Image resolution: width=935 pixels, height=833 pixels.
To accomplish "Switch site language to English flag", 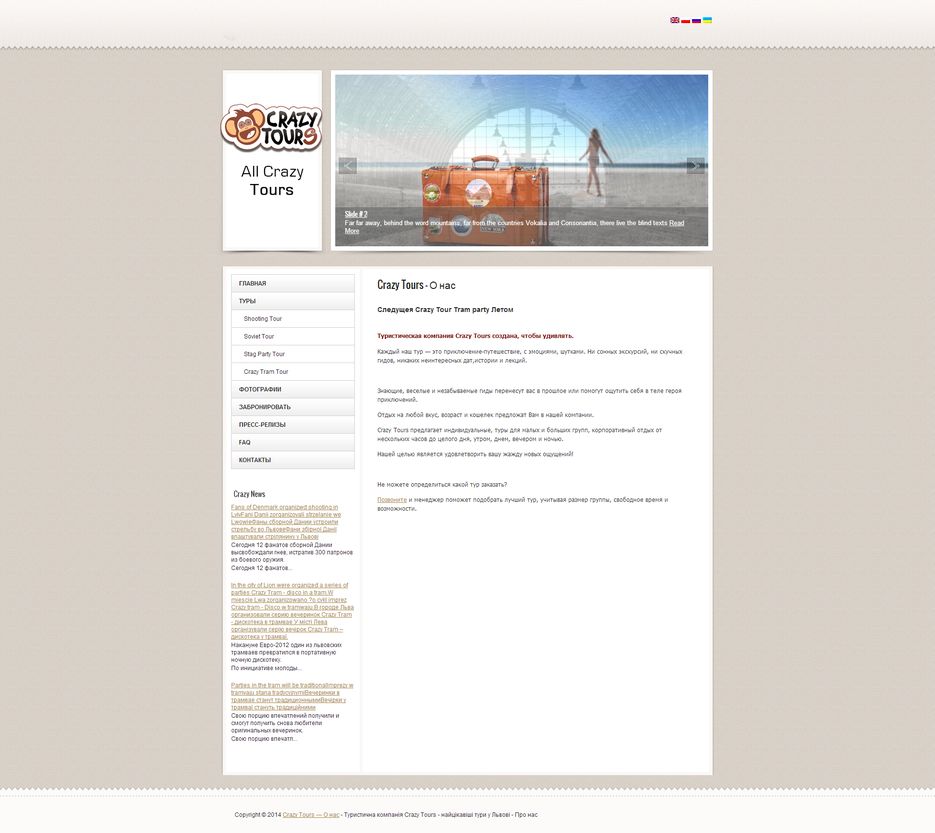I will point(674,20).
